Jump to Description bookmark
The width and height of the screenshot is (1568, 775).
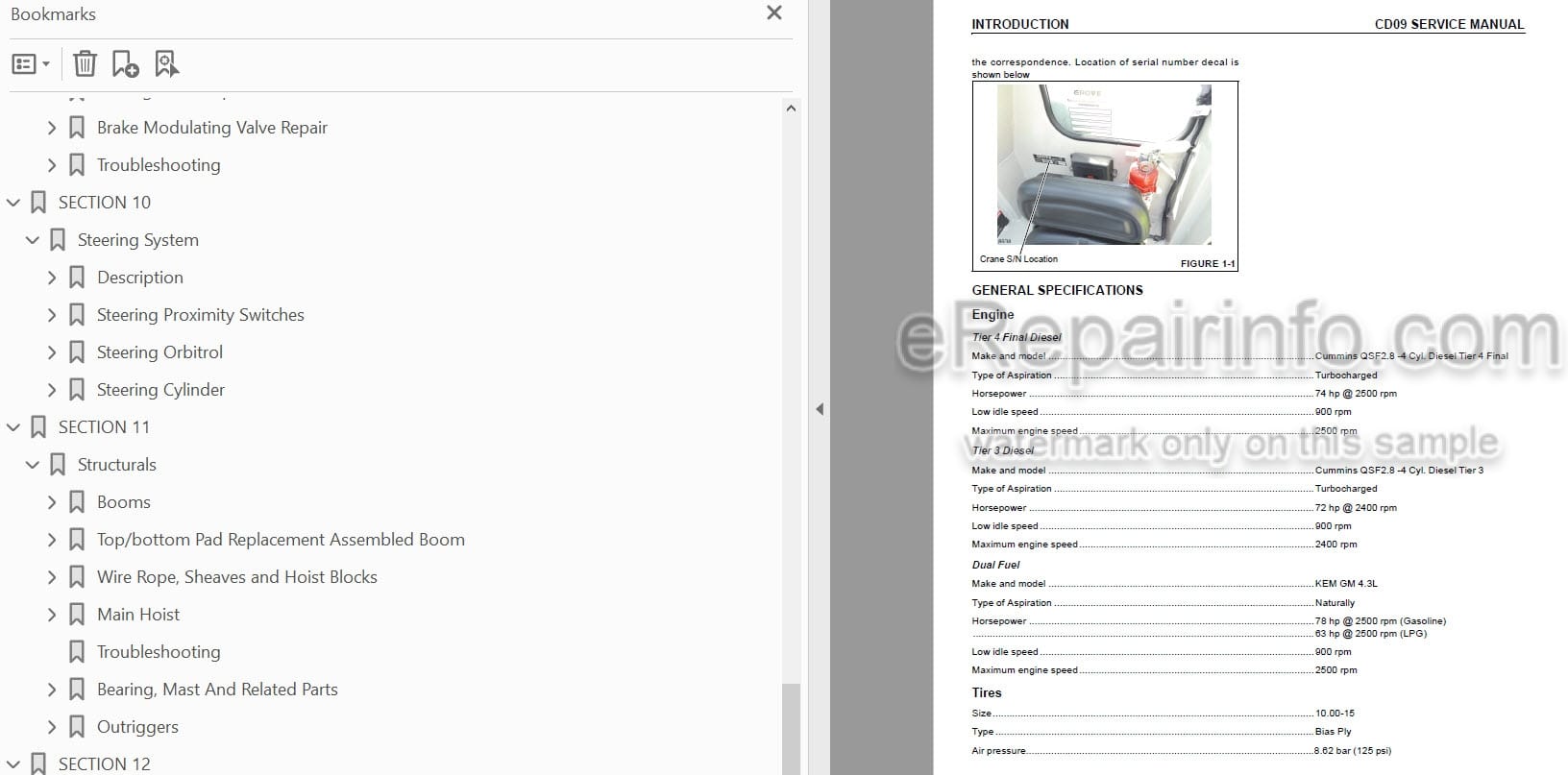click(140, 278)
